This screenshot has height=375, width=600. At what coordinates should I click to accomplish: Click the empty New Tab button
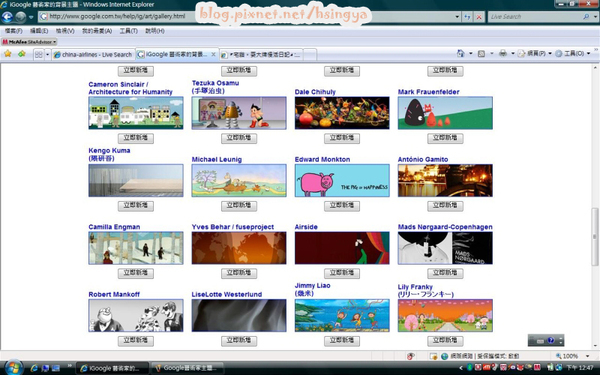click(x=310, y=55)
